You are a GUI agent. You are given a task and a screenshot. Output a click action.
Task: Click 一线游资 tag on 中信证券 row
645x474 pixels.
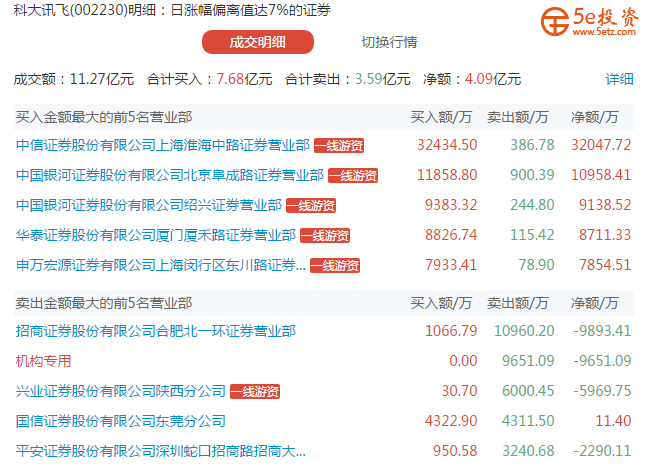coord(339,145)
